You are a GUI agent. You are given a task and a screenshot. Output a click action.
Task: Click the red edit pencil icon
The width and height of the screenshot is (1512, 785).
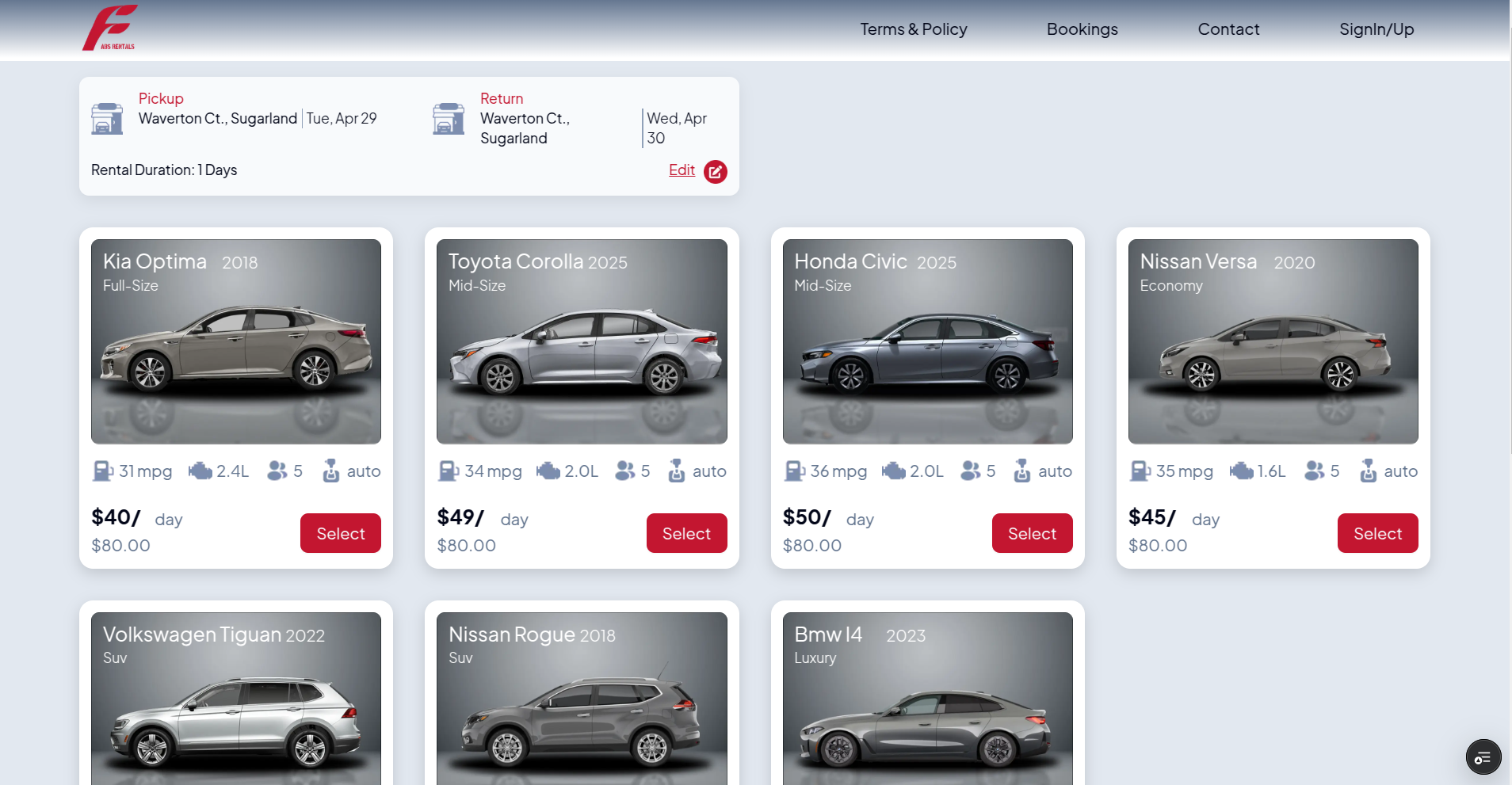(716, 172)
